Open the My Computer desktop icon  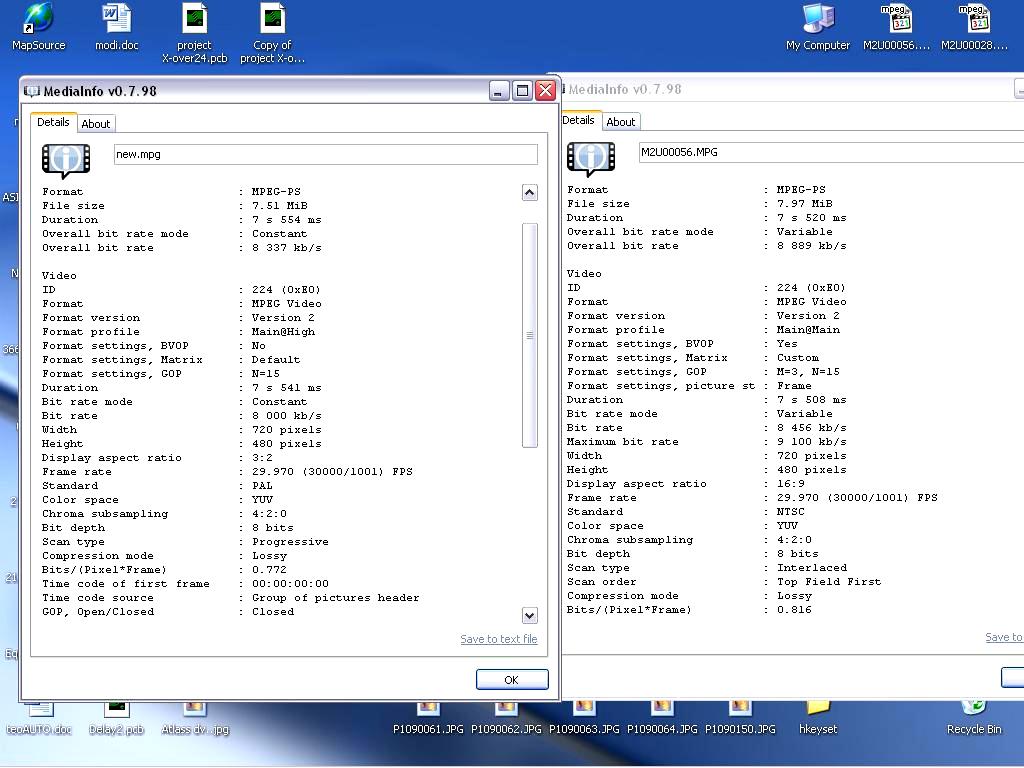pos(818,20)
